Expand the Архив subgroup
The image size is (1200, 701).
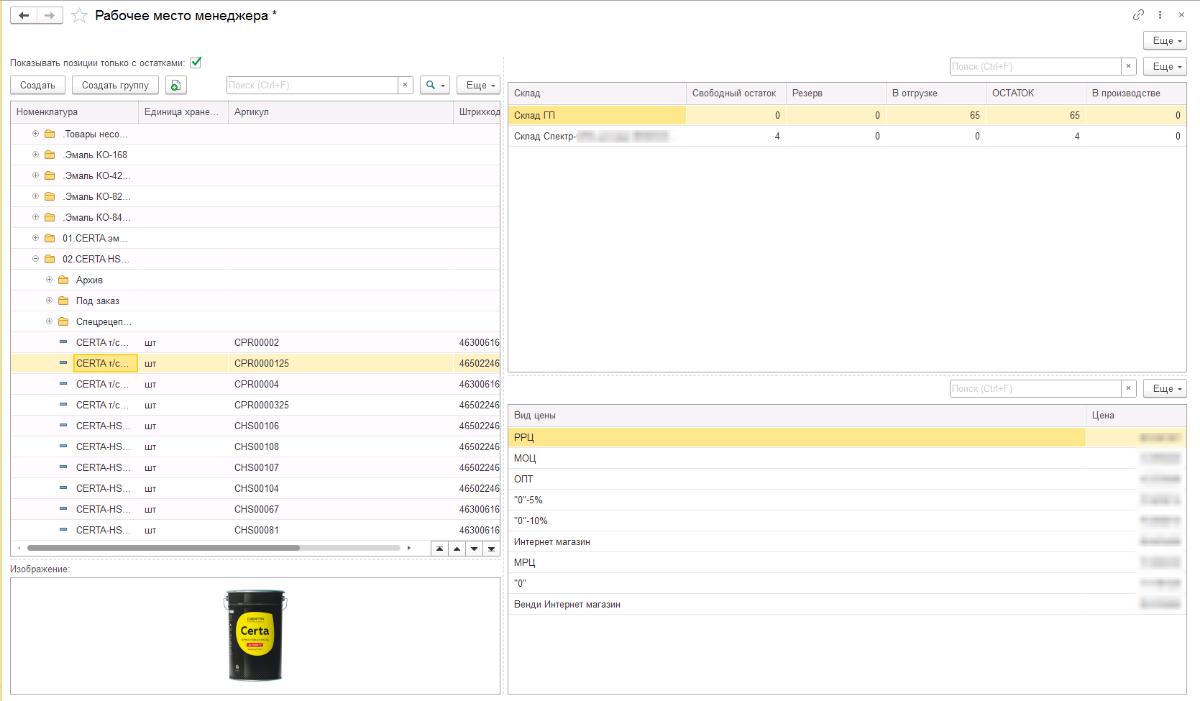(49, 280)
